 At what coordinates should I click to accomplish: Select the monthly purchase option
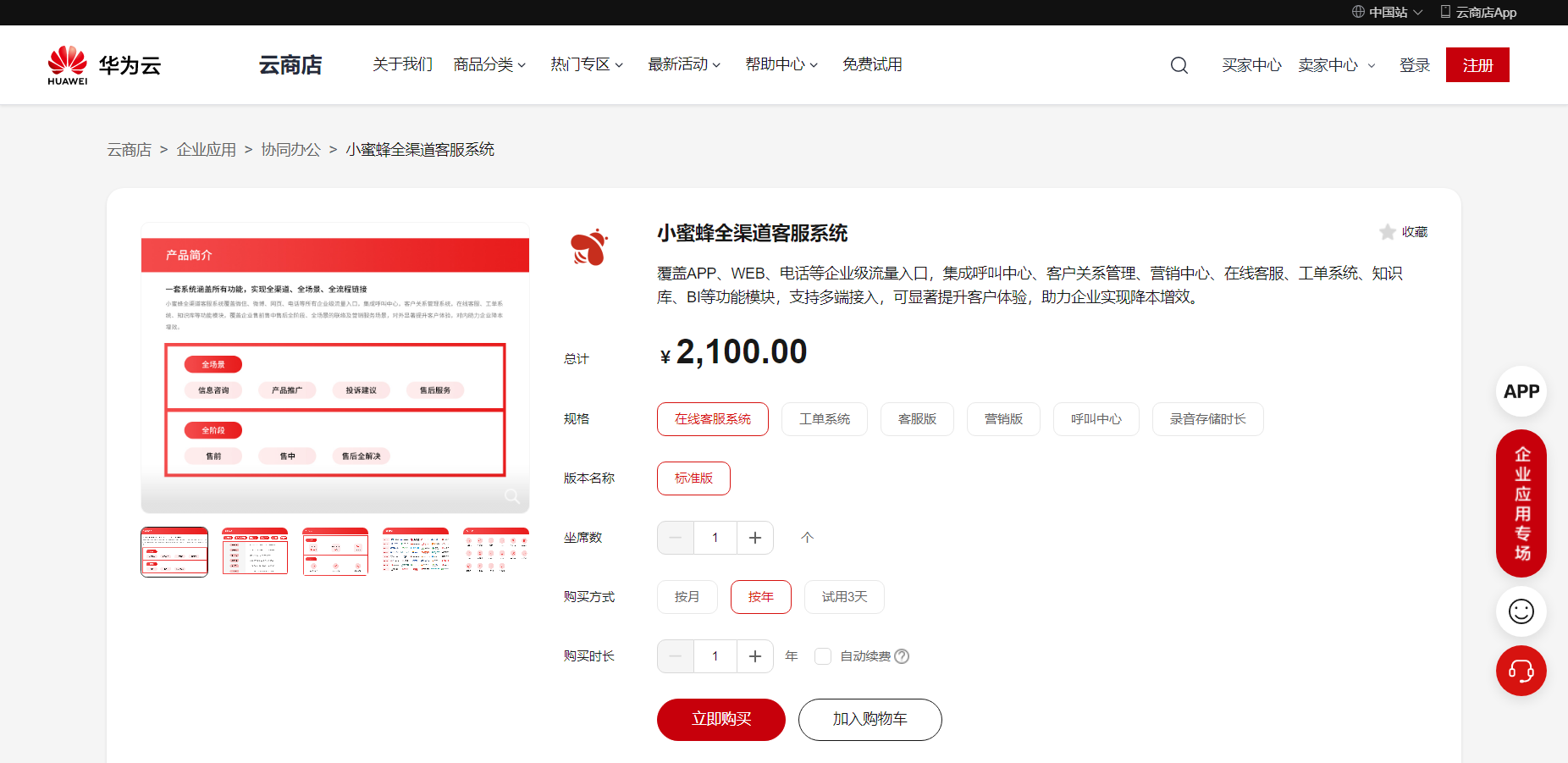coord(687,597)
